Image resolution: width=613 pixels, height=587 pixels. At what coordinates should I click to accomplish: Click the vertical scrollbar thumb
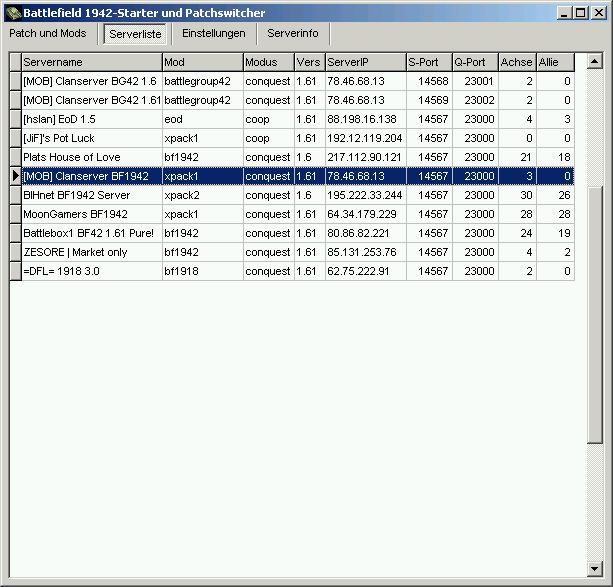tap(595, 315)
